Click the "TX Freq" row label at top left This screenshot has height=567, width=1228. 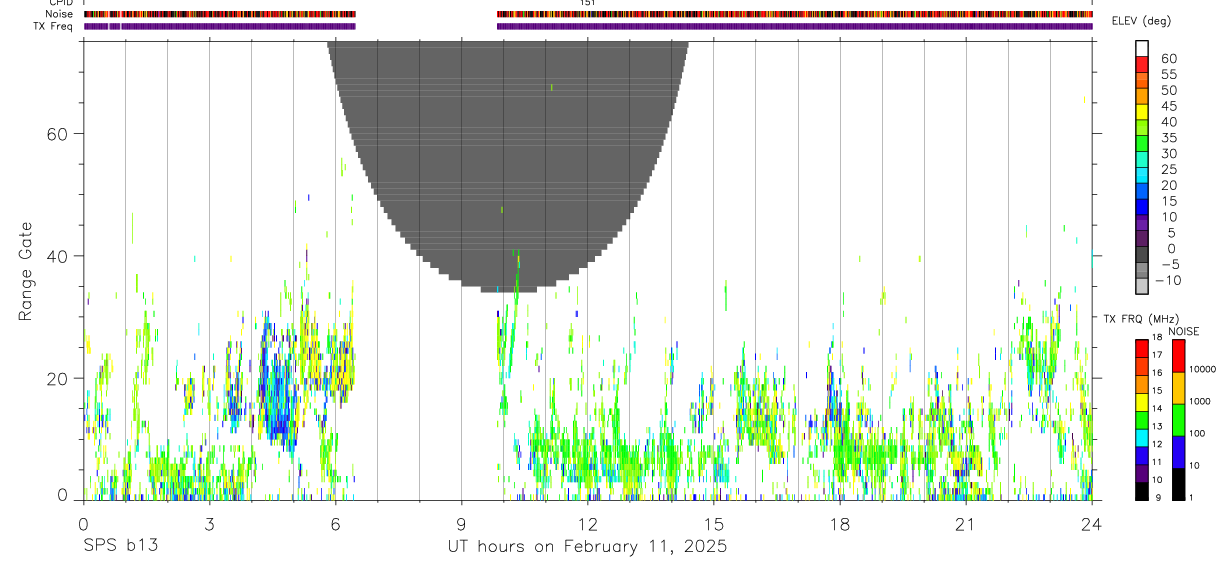tap(54, 26)
